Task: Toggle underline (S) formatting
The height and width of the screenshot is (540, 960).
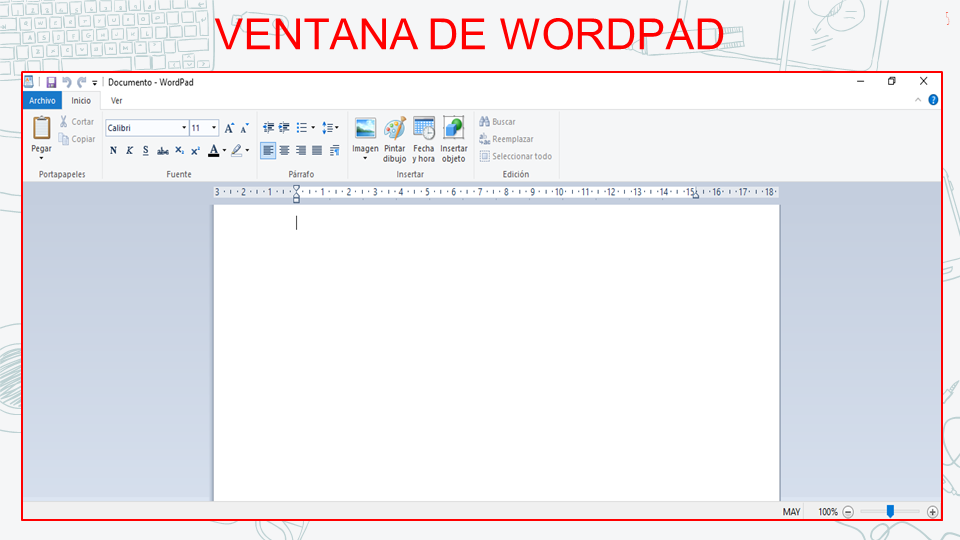Action: pyautogui.click(x=146, y=151)
